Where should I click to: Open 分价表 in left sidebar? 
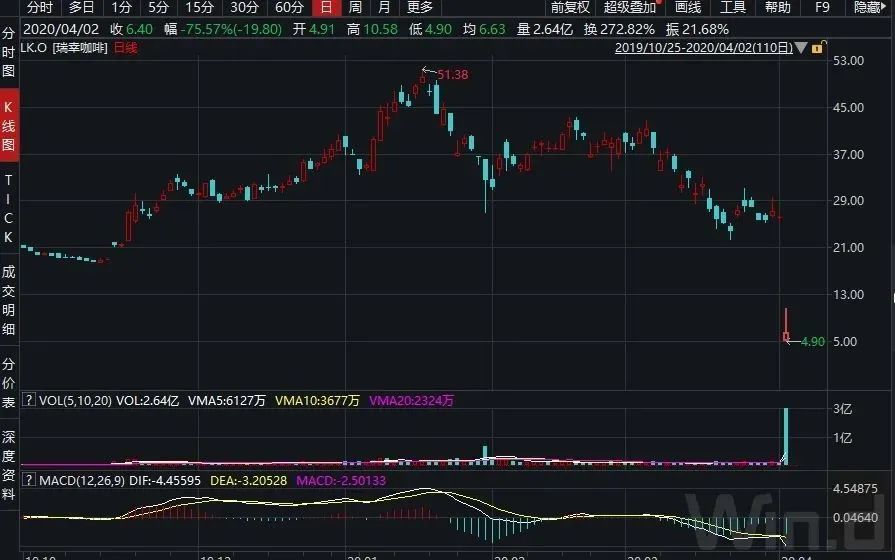[9, 383]
